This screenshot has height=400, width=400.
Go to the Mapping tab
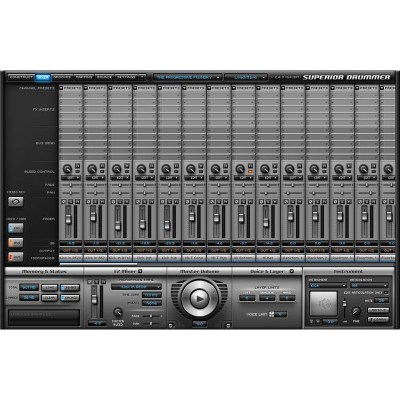coord(84,77)
